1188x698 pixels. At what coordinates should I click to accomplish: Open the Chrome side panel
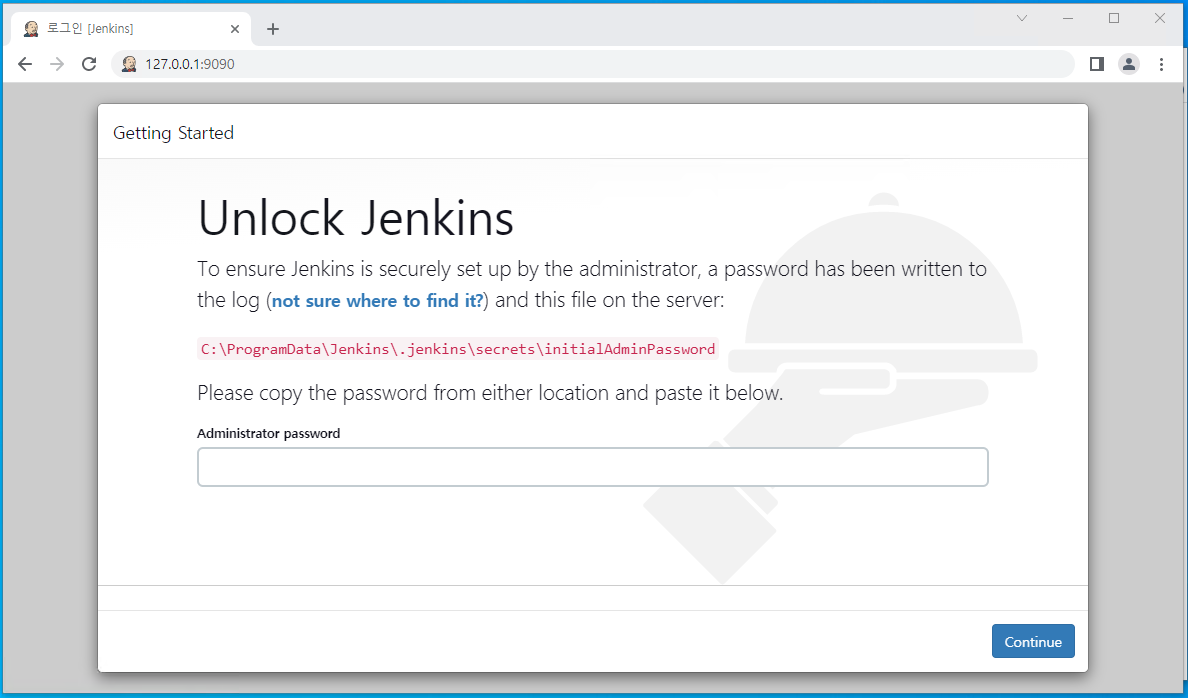point(1096,64)
